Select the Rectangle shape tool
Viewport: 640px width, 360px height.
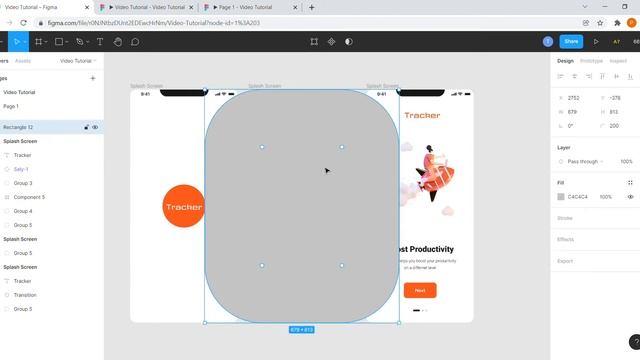pyautogui.click(x=59, y=42)
